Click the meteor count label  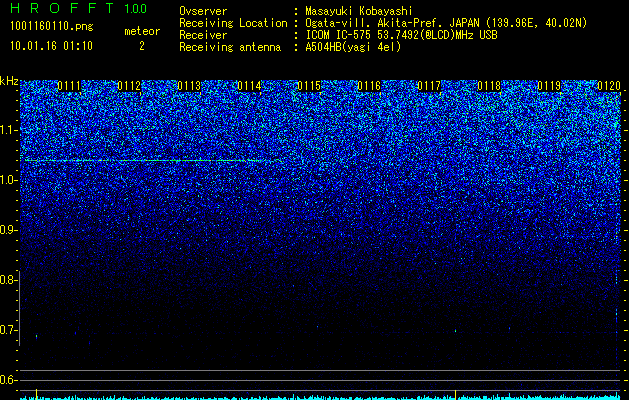point(142,31)
